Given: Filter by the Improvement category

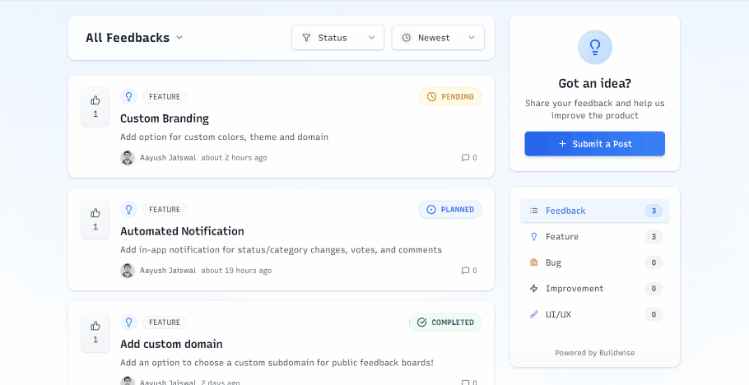Looking at the screenshot, I should pyautogui.click(x=595, y=289).
